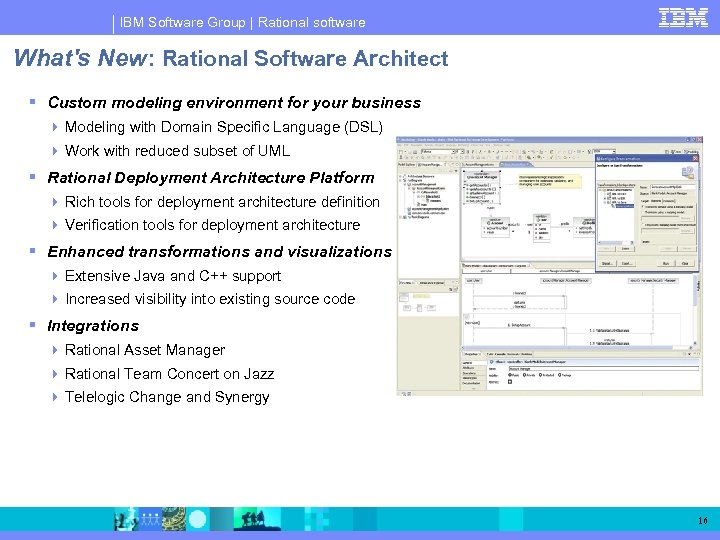Close the Configure Transformation dialog via X
Image resolution: width=720 pixels, height=540 pixels.
pos(695,158)
